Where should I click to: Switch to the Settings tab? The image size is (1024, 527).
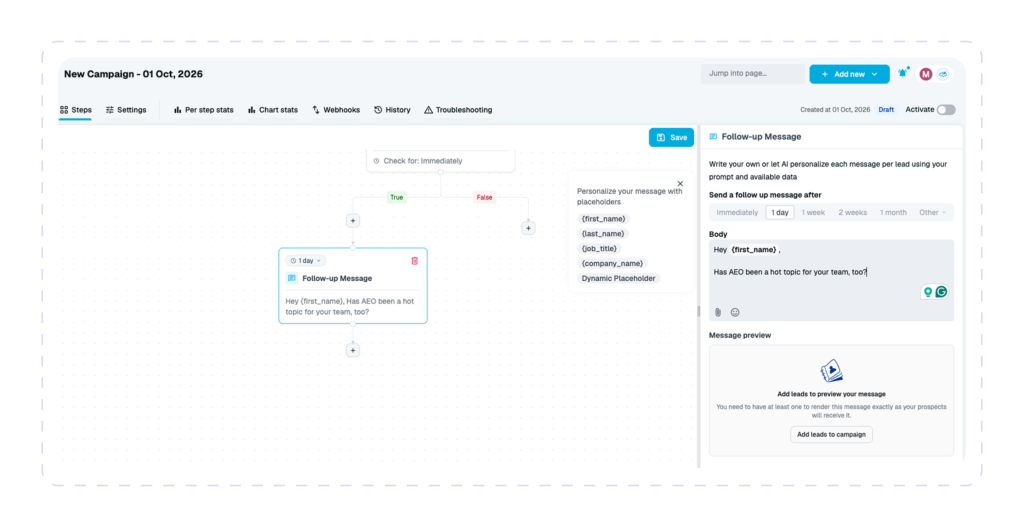click(126, 110)
